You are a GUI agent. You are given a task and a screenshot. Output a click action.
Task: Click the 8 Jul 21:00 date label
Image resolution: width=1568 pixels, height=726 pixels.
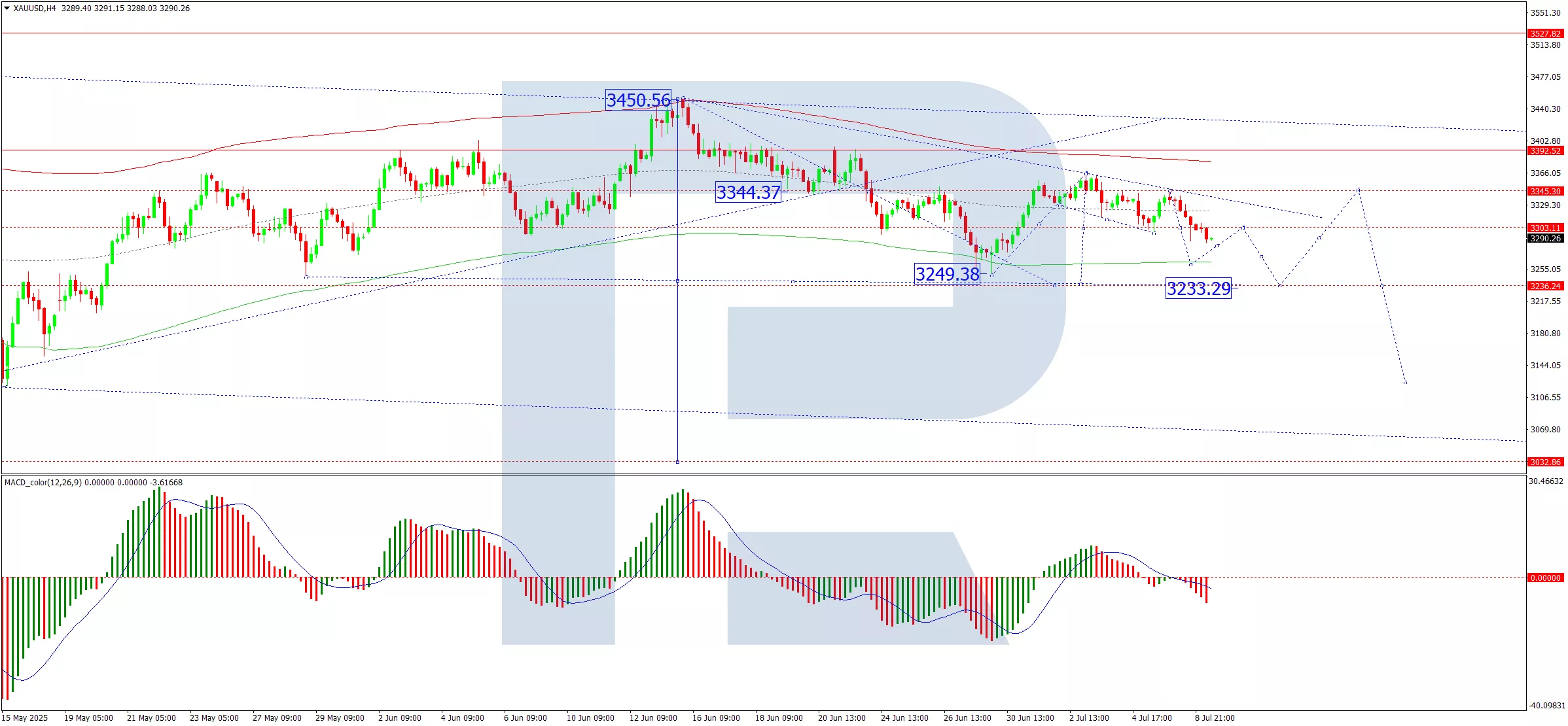[1215, 717]
